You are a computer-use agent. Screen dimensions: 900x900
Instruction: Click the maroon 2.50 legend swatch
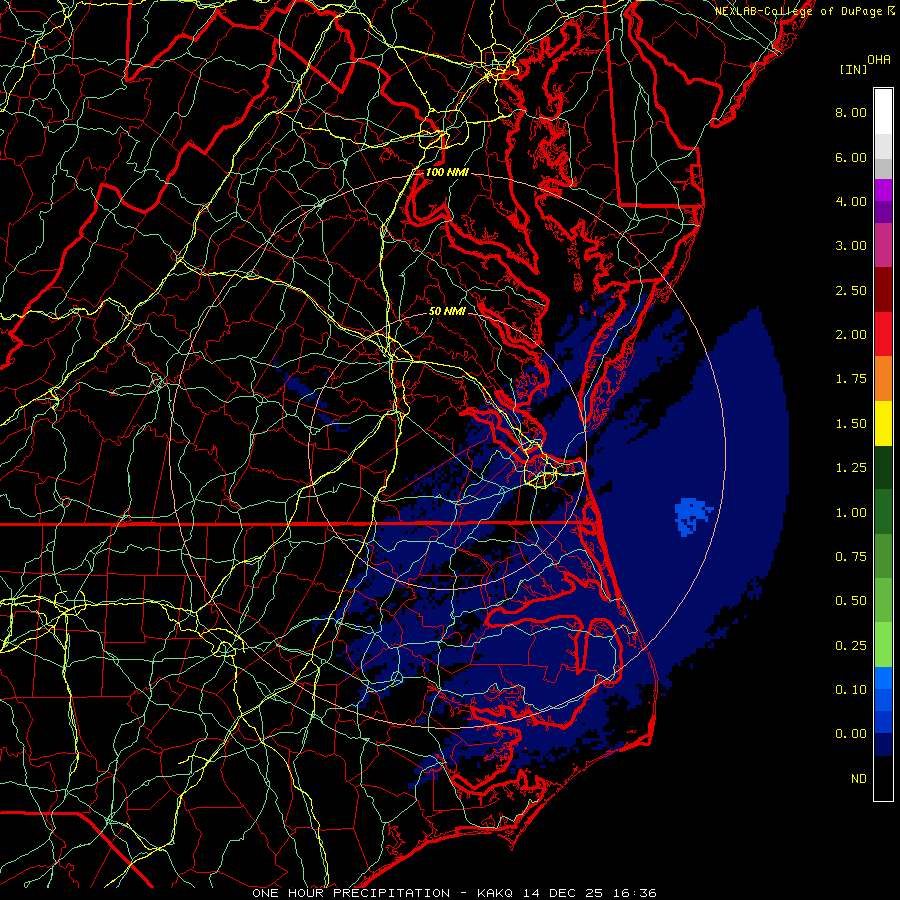click(x=883, y=290)
